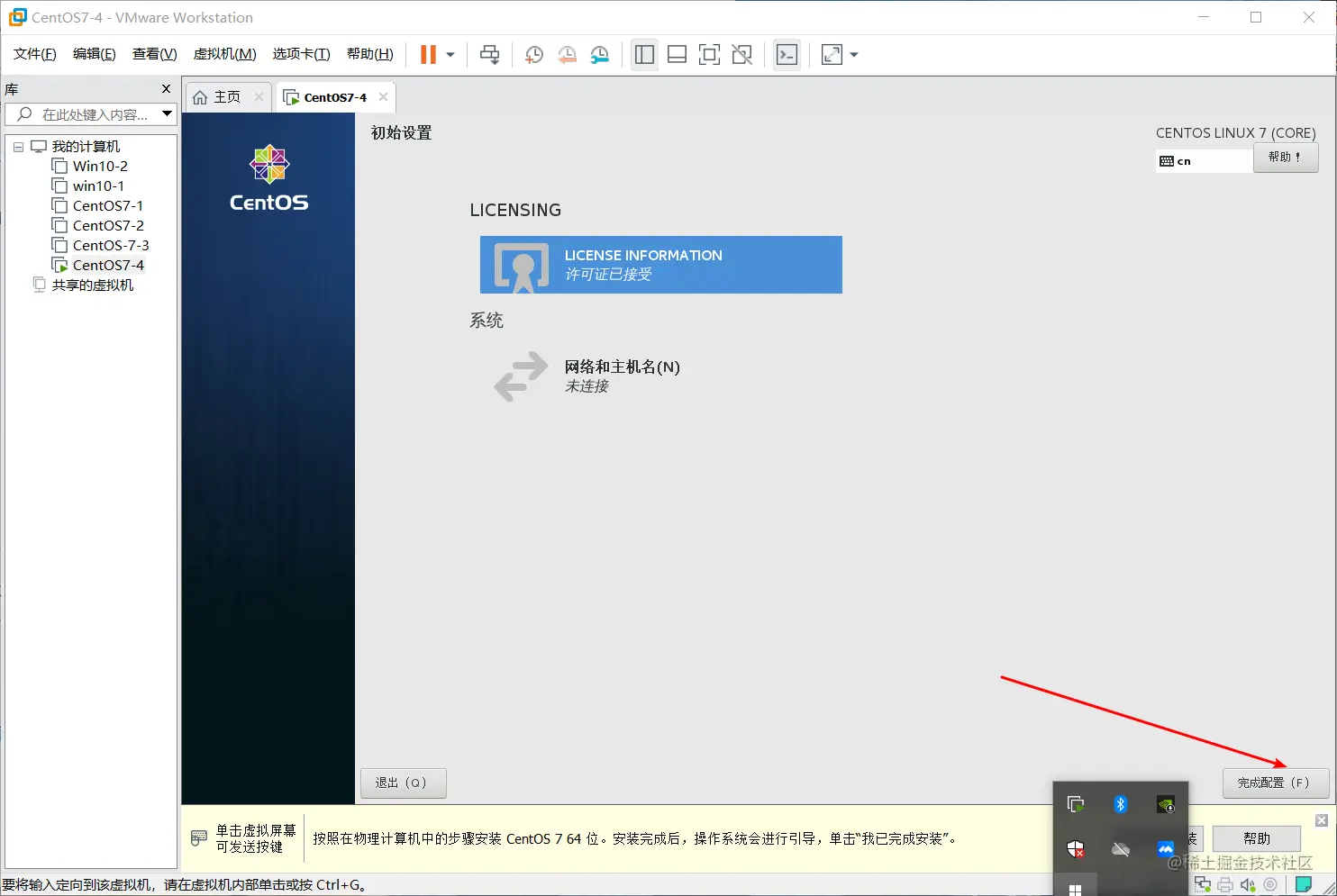The height and width of the screenshot is (896, 1337).
Task: Close the yellow installation hint bar
Action: click(1322, 820)
